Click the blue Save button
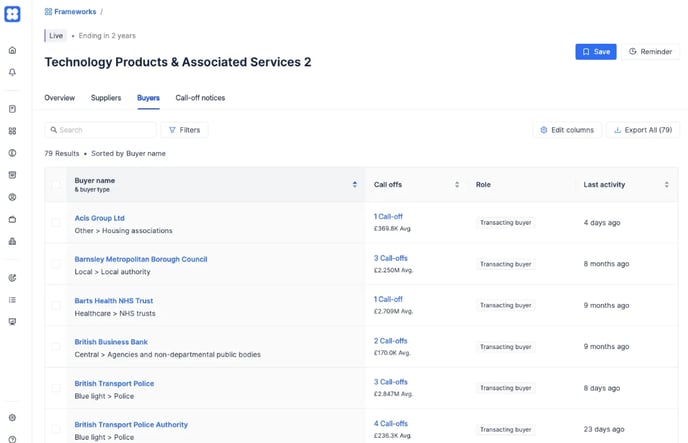Screen dimensions: 688x443 pos(596,52)
